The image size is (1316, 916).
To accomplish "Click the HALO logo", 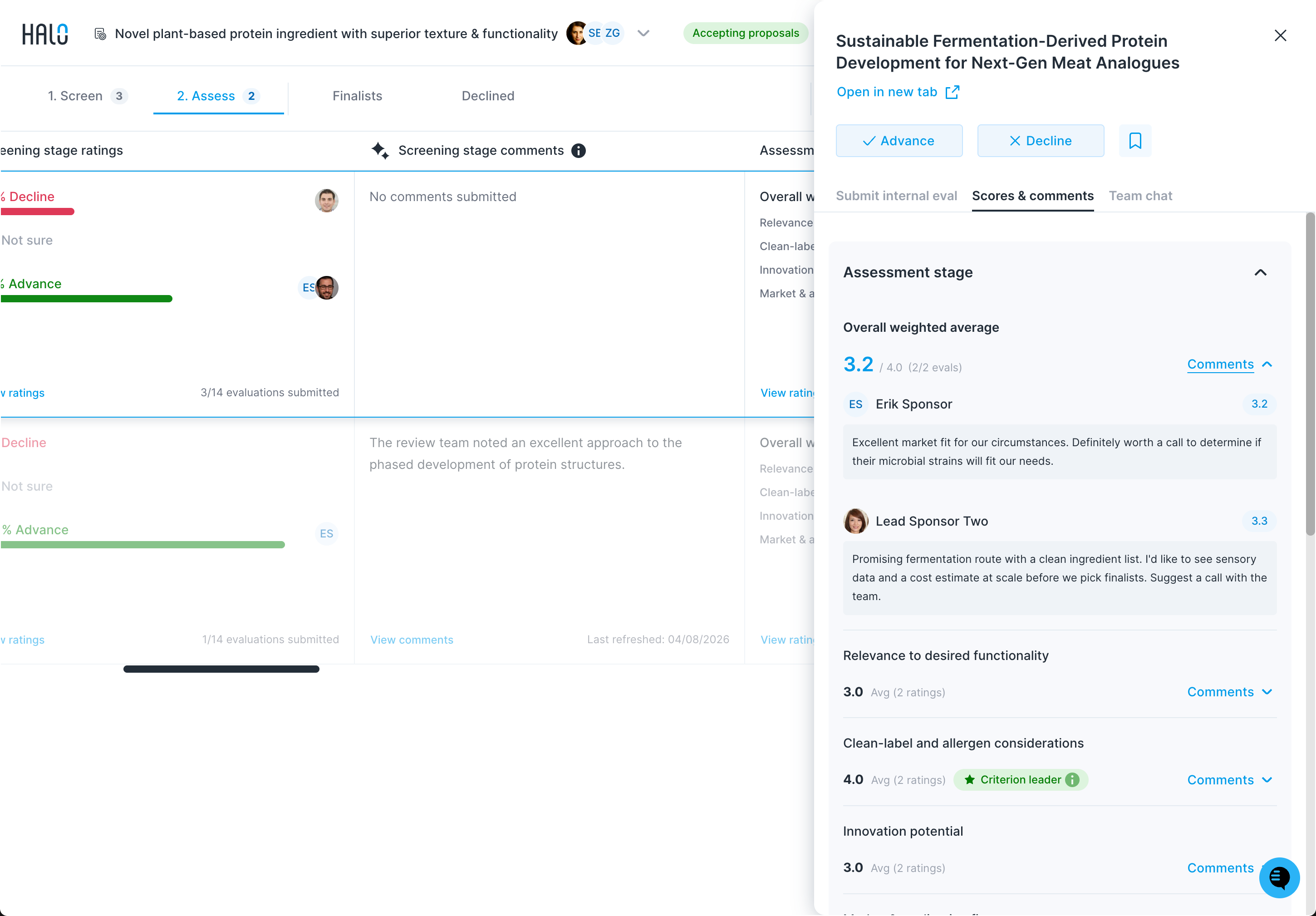I will pos(45,34).
